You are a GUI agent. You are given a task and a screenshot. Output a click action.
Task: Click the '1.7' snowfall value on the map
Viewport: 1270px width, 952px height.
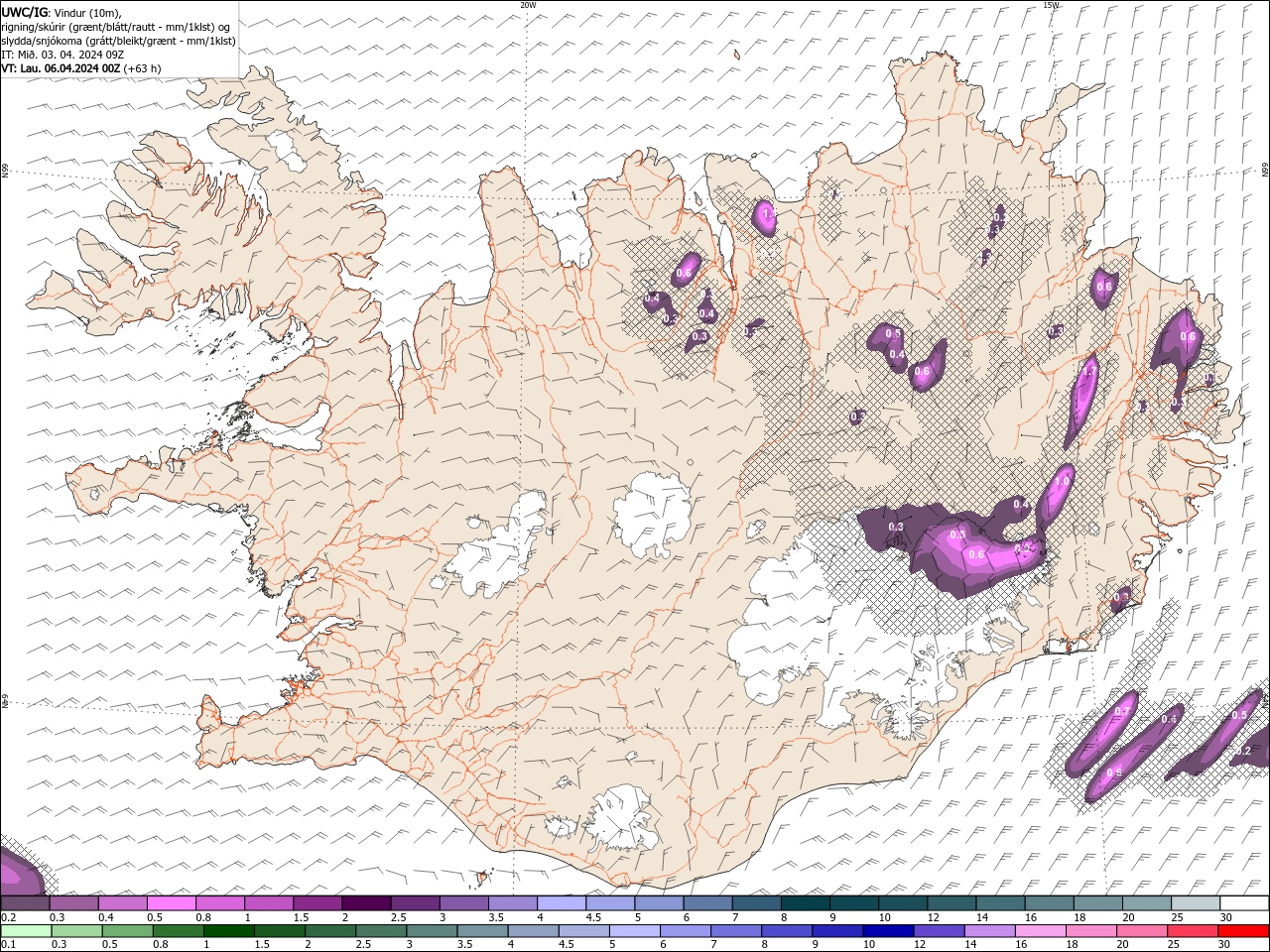[x=1088, y=371]
